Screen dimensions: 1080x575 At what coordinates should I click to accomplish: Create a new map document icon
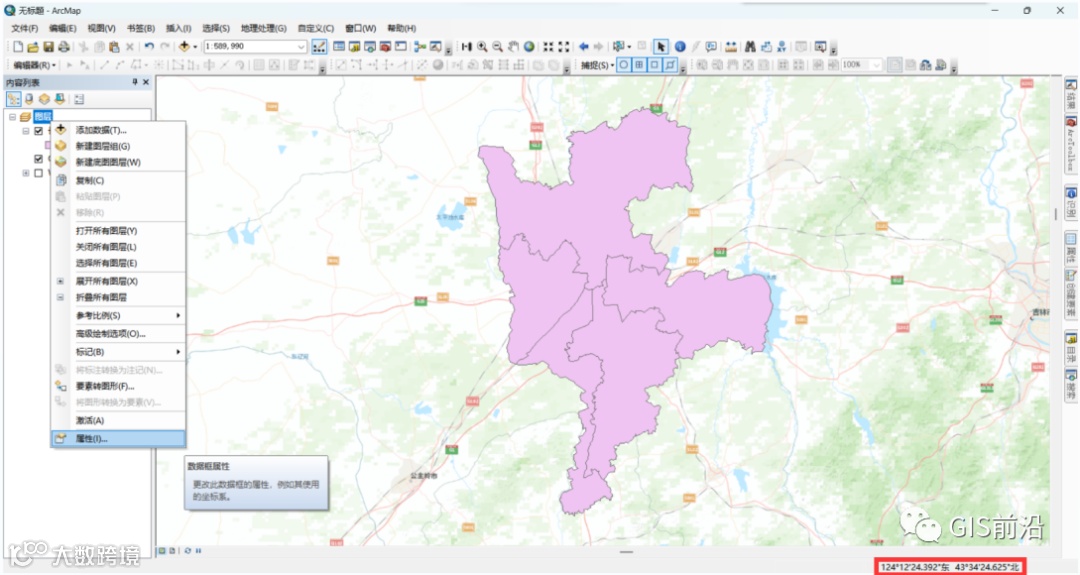click(18, 47)
